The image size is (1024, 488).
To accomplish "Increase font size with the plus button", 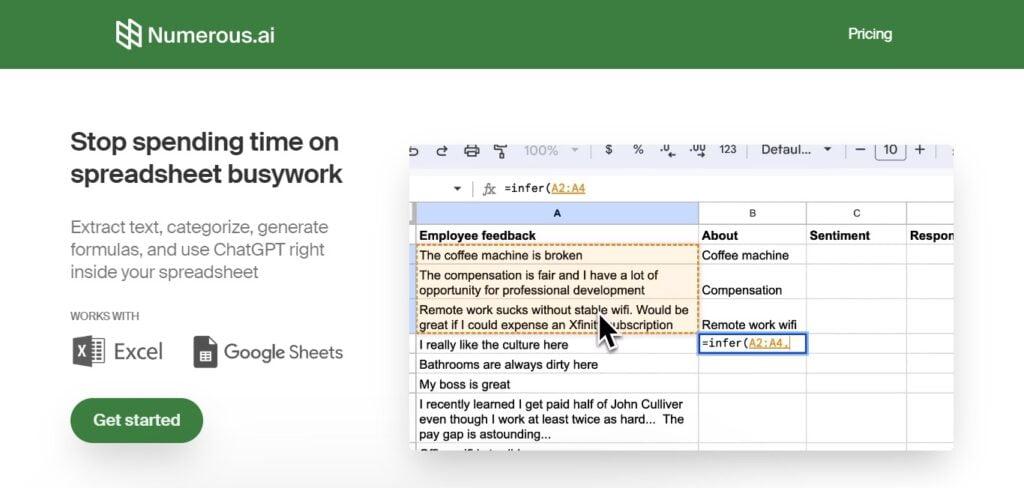I will point(920,150).
